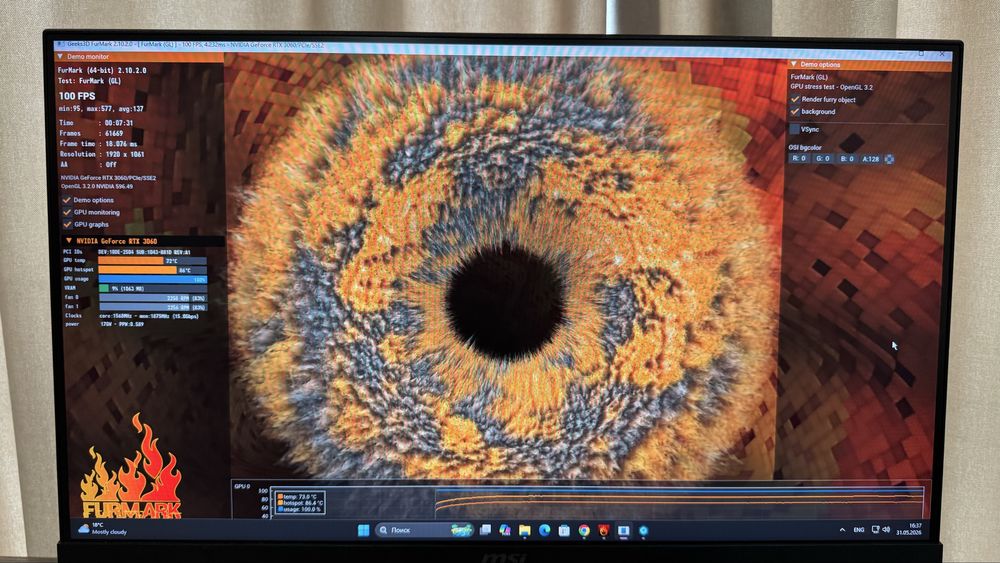1000x563 pixels.
Task: Launch Microsoft Edge from the taskbar
Action: point(545,530)
